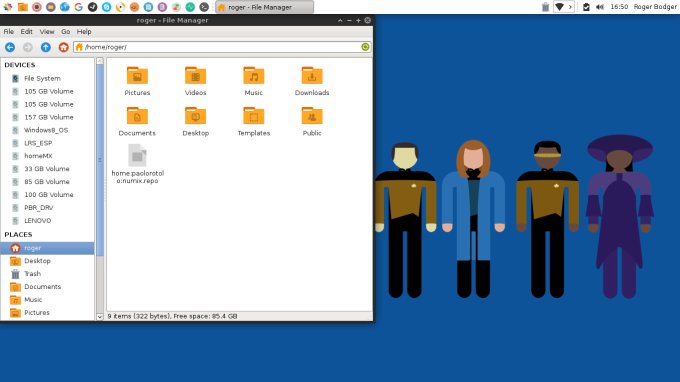Select the numix.repo file icon
The width and height of the screenshot is (680, 382).
point(137,155)
